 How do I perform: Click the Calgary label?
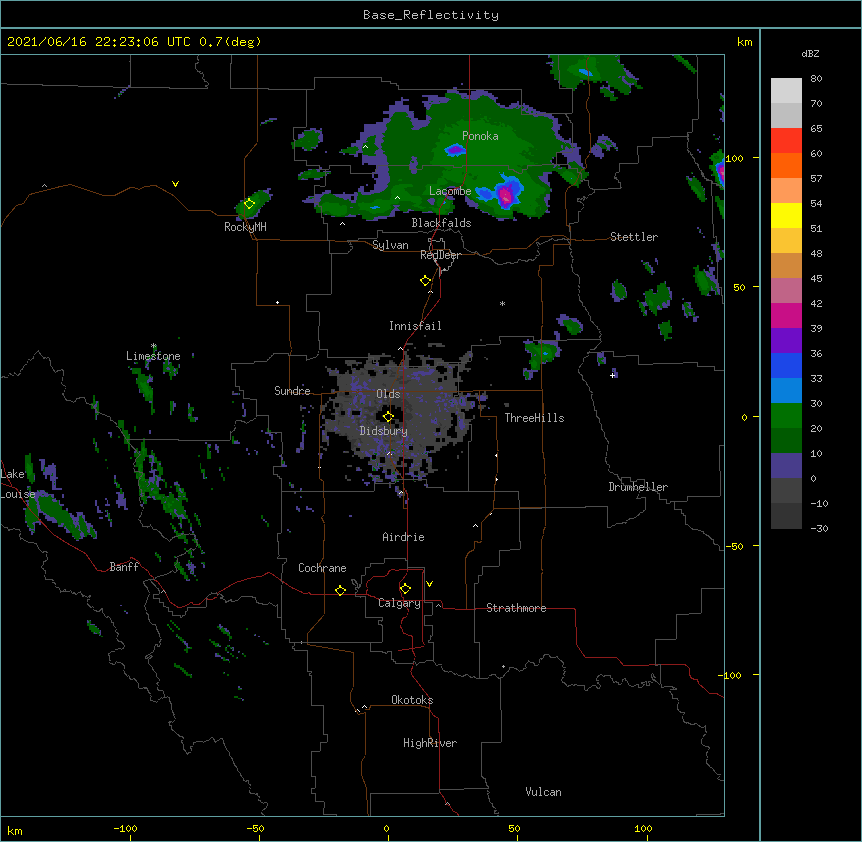pos(399,603)
